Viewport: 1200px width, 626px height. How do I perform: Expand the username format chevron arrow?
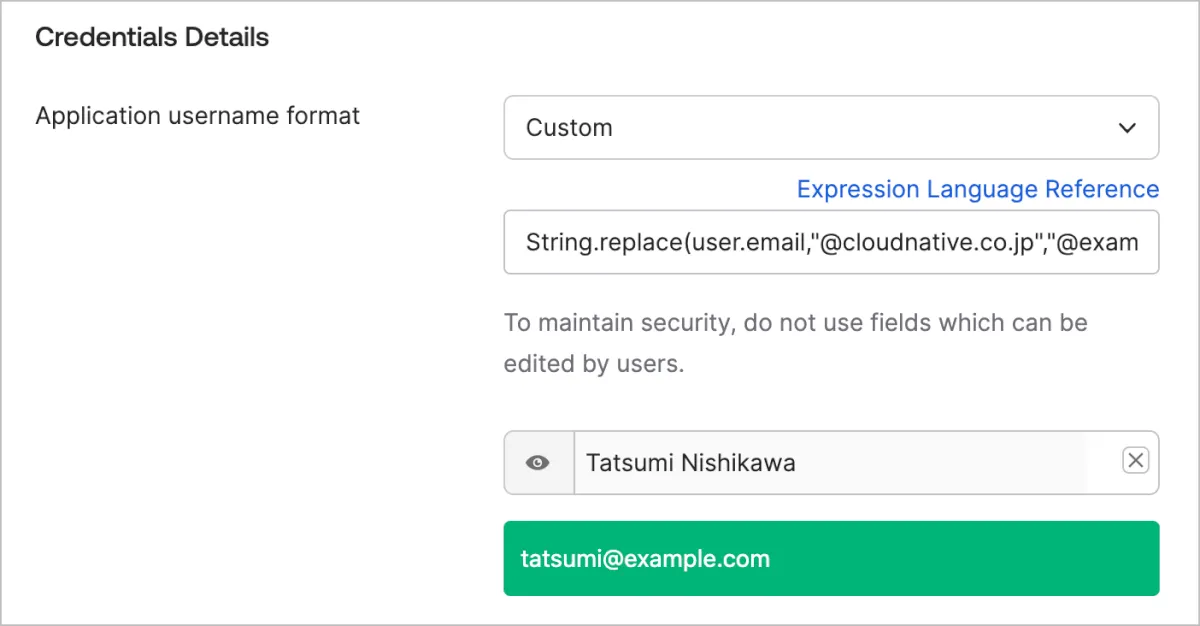pos(1127,128)
